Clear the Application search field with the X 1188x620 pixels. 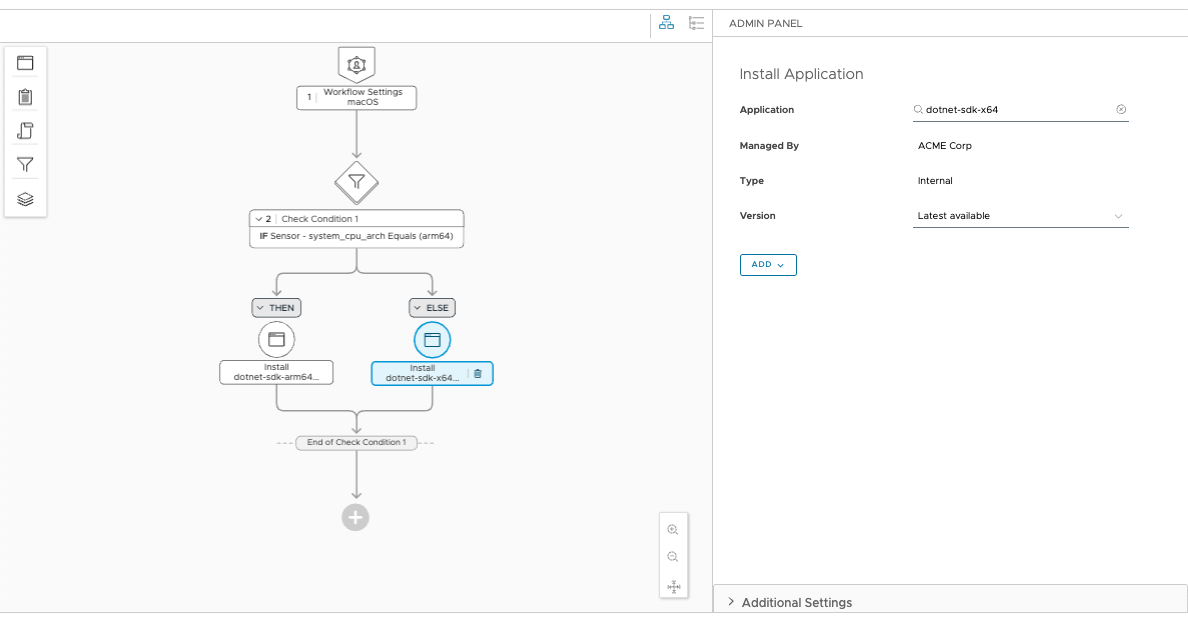pos(1121,110)
